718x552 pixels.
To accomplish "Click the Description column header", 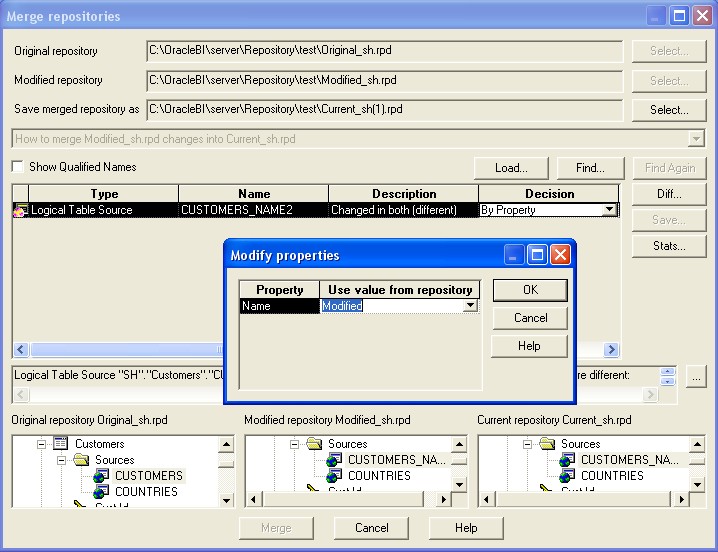I will pos(403,194).
